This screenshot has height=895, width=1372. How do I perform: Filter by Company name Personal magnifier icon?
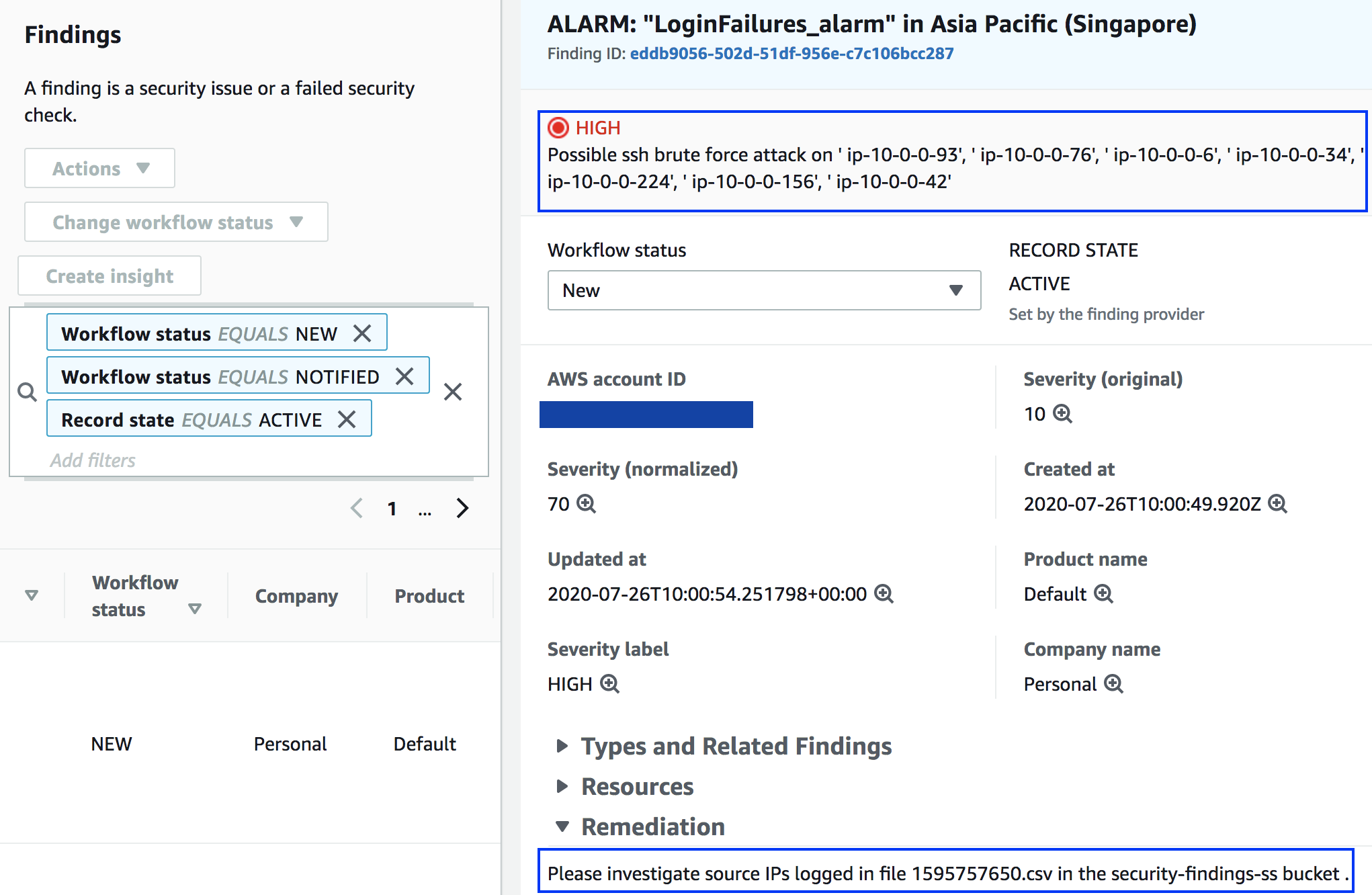click(x=1113, y=683)
